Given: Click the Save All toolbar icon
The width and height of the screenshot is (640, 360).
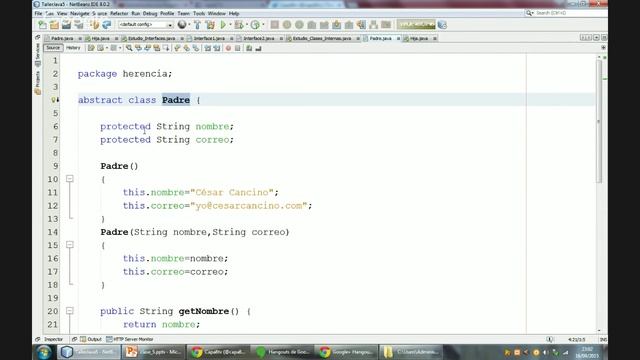Looking at the screenshot, I should [x=78, y=25].
